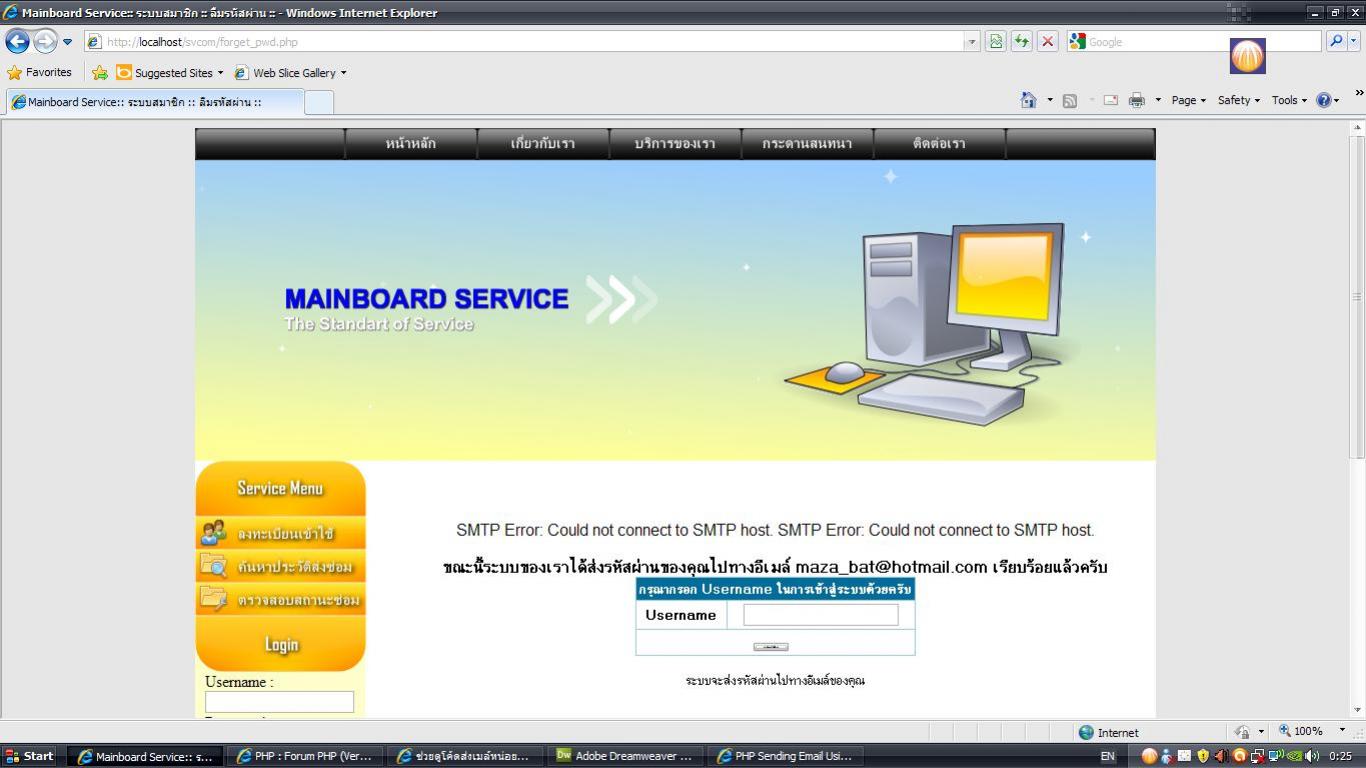Click the network monitor tray icon
Image resolution: width=1366 pixels, height=768 pixels.
tap(1276, 756)
